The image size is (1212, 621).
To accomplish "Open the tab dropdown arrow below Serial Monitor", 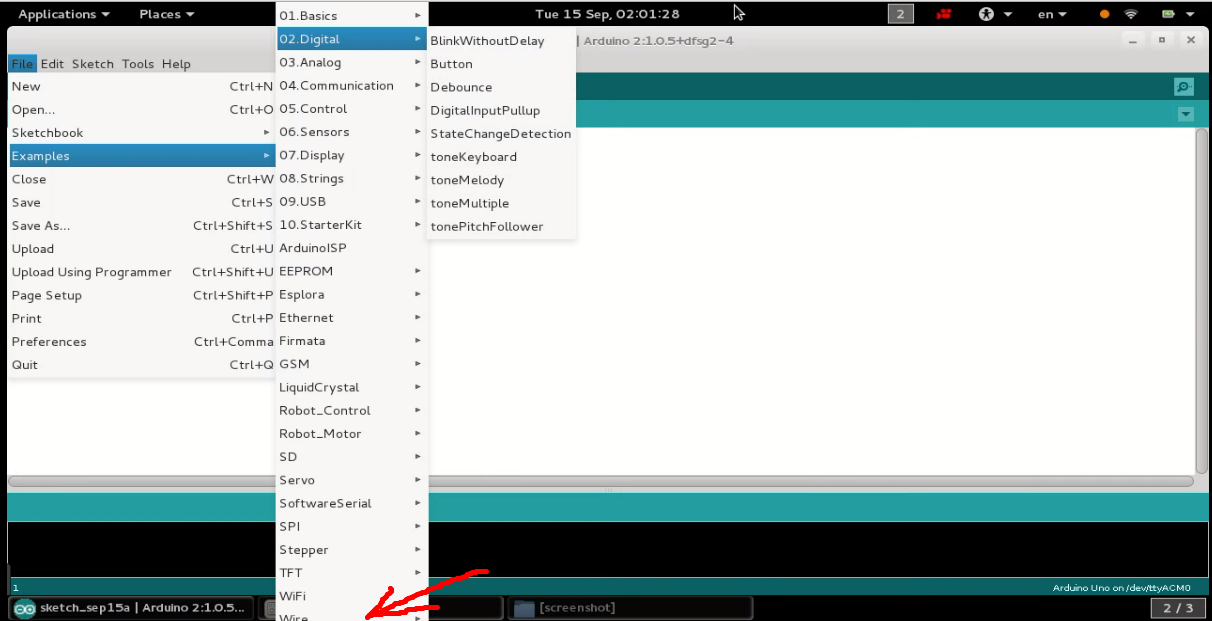I will [1186, 114].
